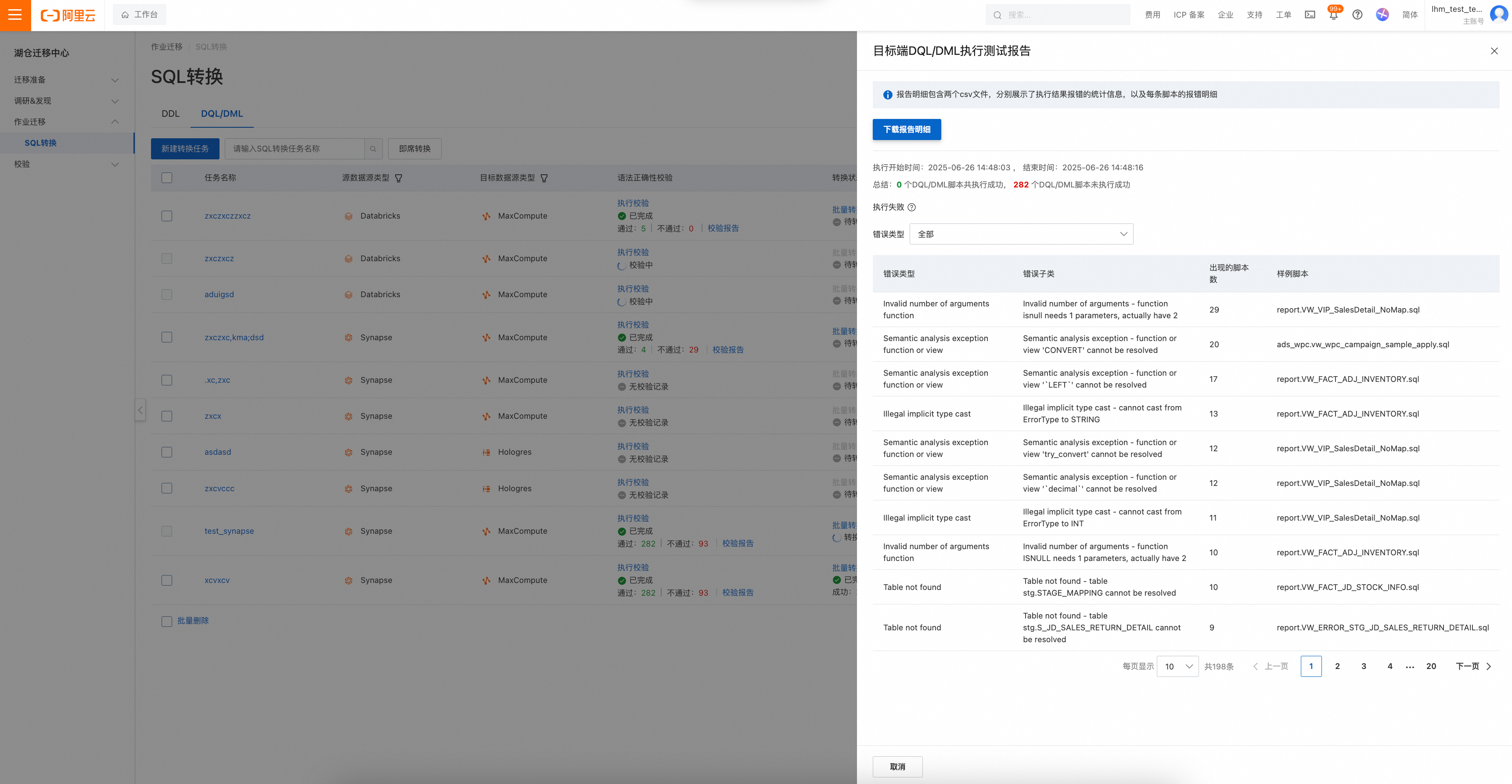Viewport: 1512px width, 784px height.
Task: Expand the 迁移准备 sidebar section
Action: (67, 80)
